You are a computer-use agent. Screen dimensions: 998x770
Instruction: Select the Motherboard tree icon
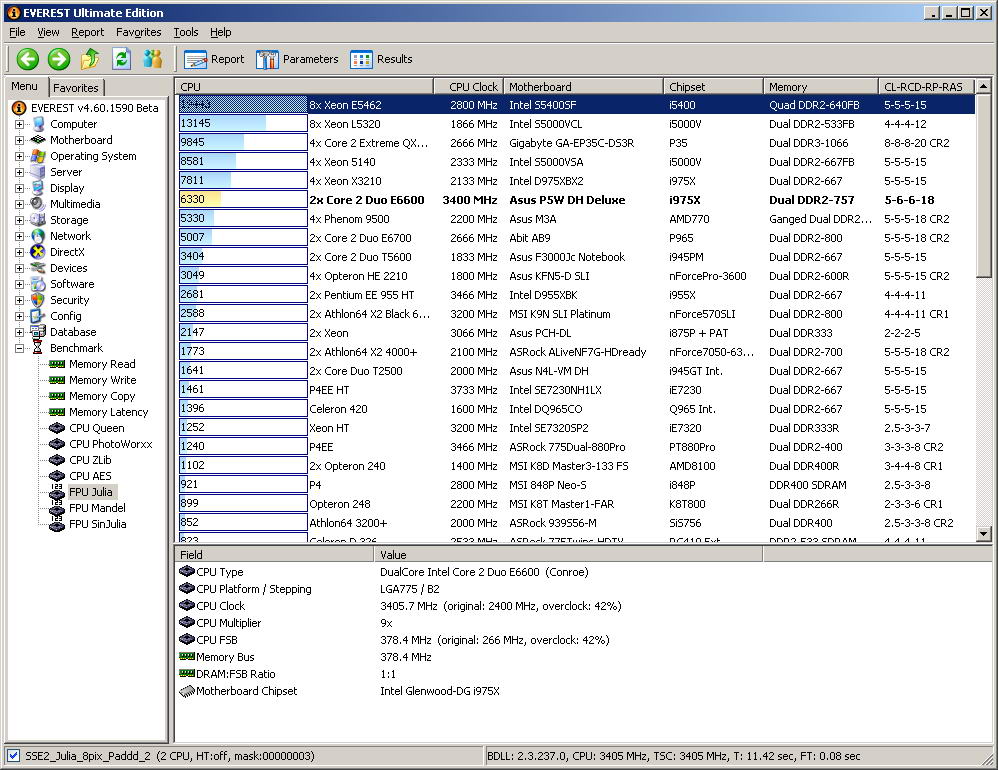tap(38, 140)
